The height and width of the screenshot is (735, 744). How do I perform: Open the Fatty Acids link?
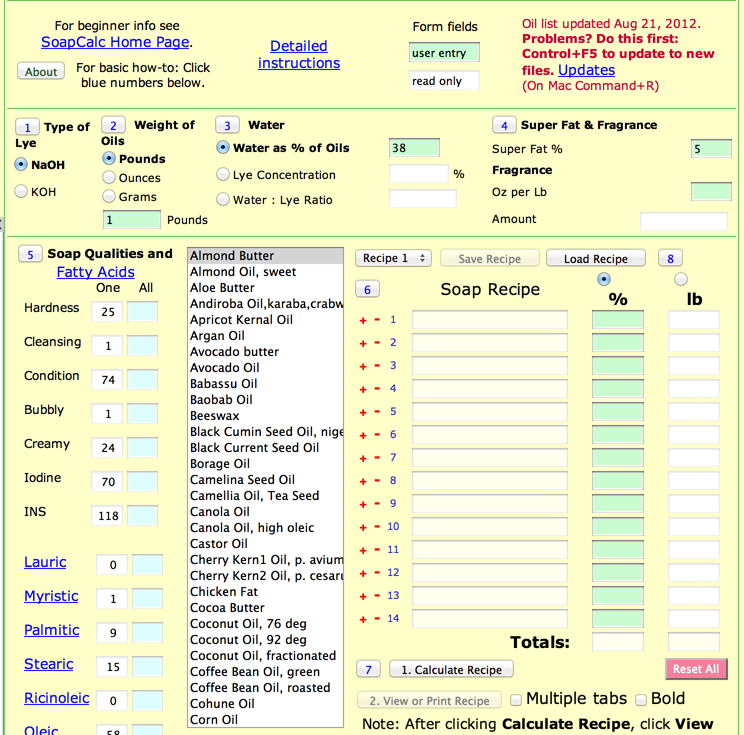95,272
